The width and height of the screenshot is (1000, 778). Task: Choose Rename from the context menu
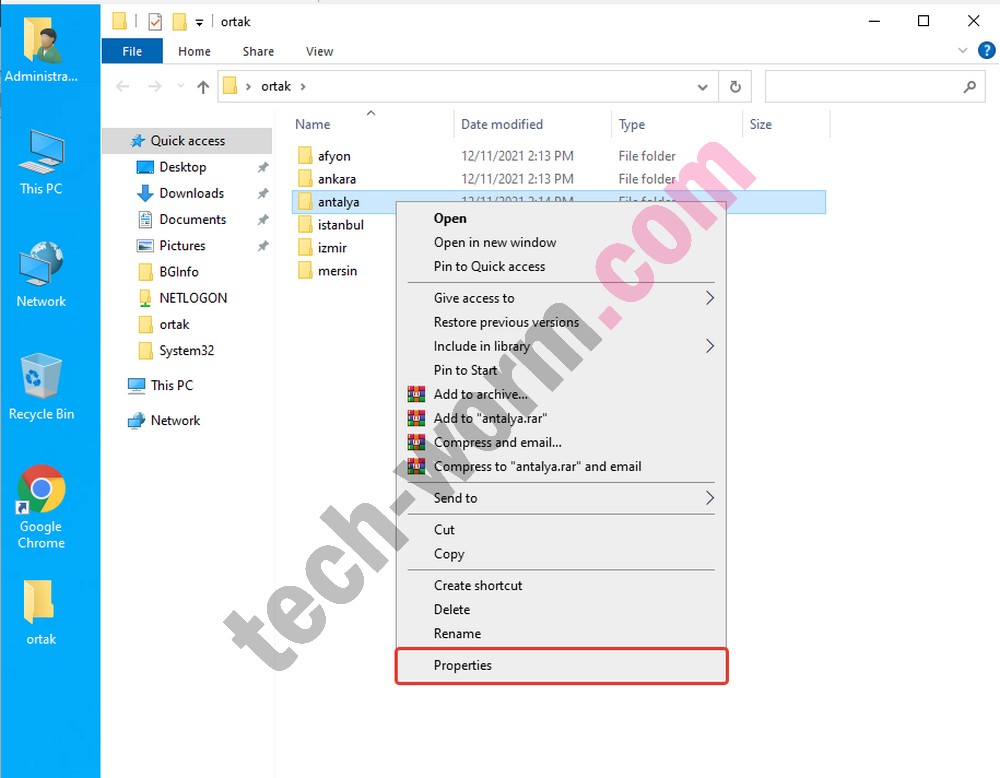(457, 634)
